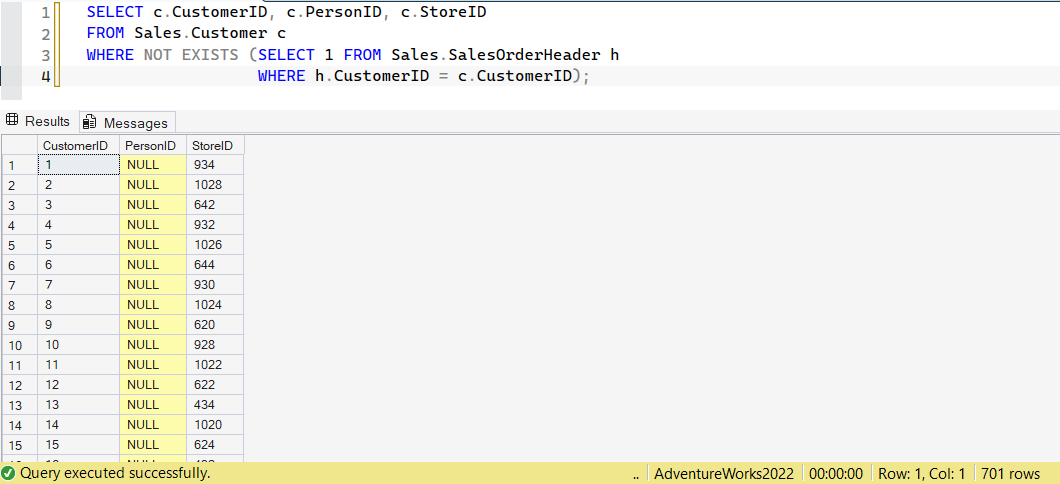The height and width of the screenshot is (484, 1060).
Task: Click StoreID cell 928
Action: pyautogui.click(x=215, y=345)
